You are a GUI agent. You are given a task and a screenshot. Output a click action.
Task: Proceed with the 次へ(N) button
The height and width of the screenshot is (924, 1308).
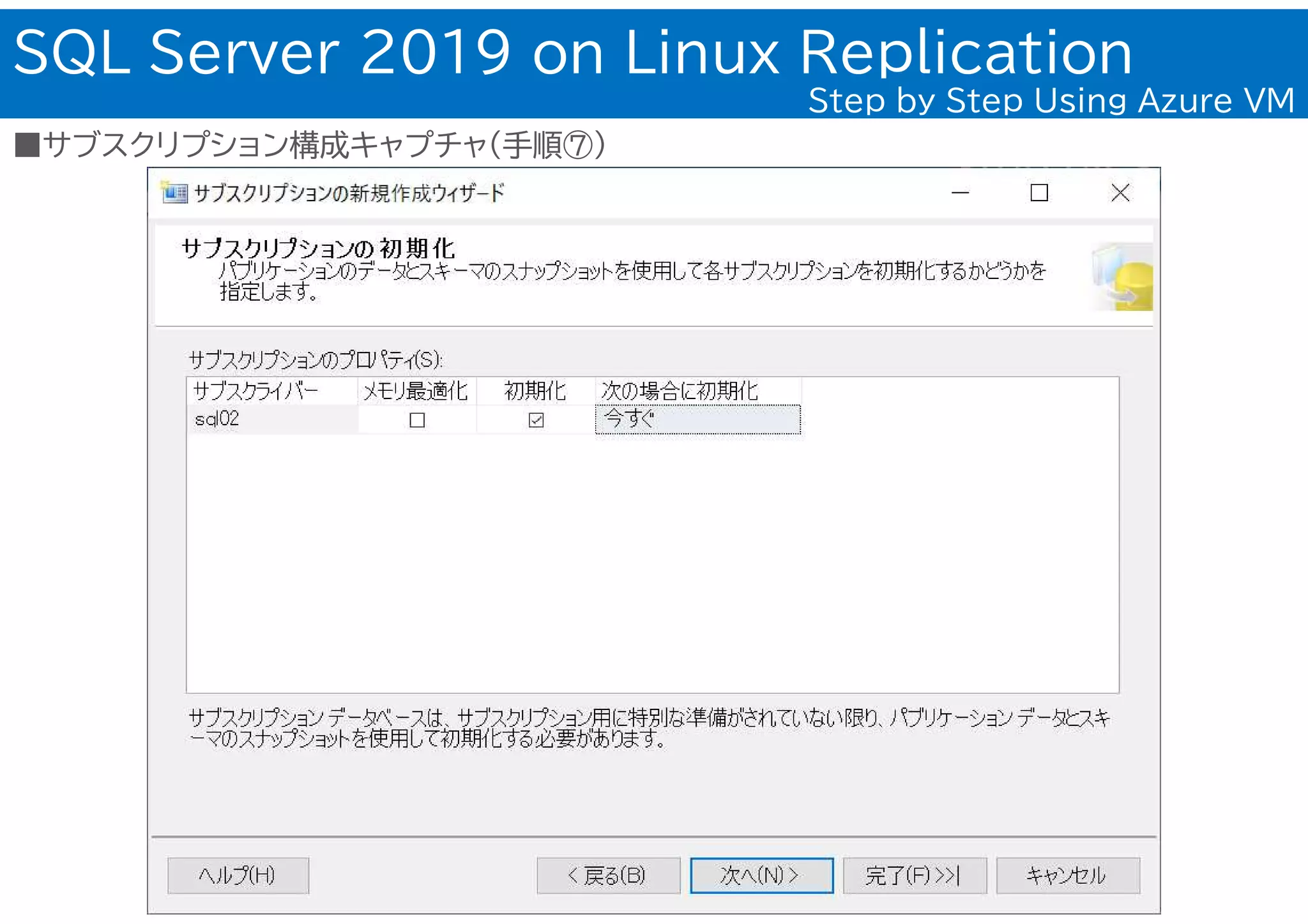point(761,875)
